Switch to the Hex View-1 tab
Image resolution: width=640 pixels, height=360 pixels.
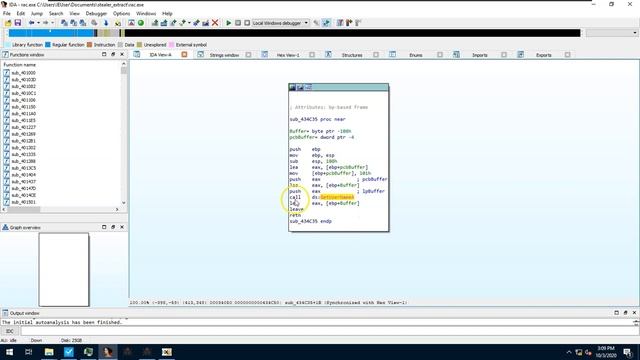click(x=288, y=55)
